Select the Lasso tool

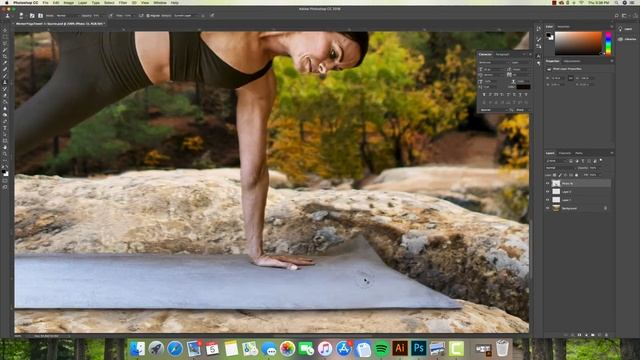click(5, 43)
